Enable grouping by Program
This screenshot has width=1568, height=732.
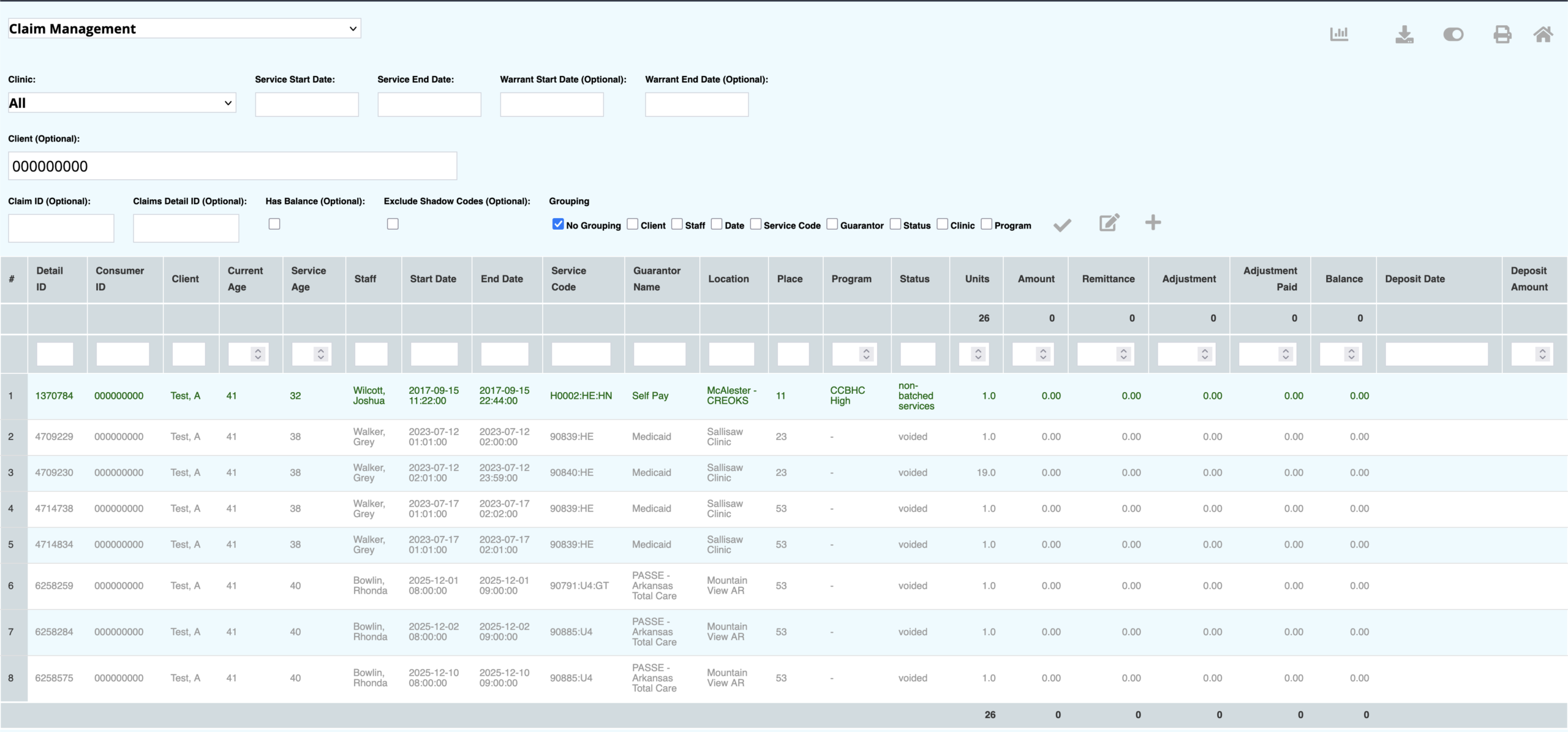[987, 224]
